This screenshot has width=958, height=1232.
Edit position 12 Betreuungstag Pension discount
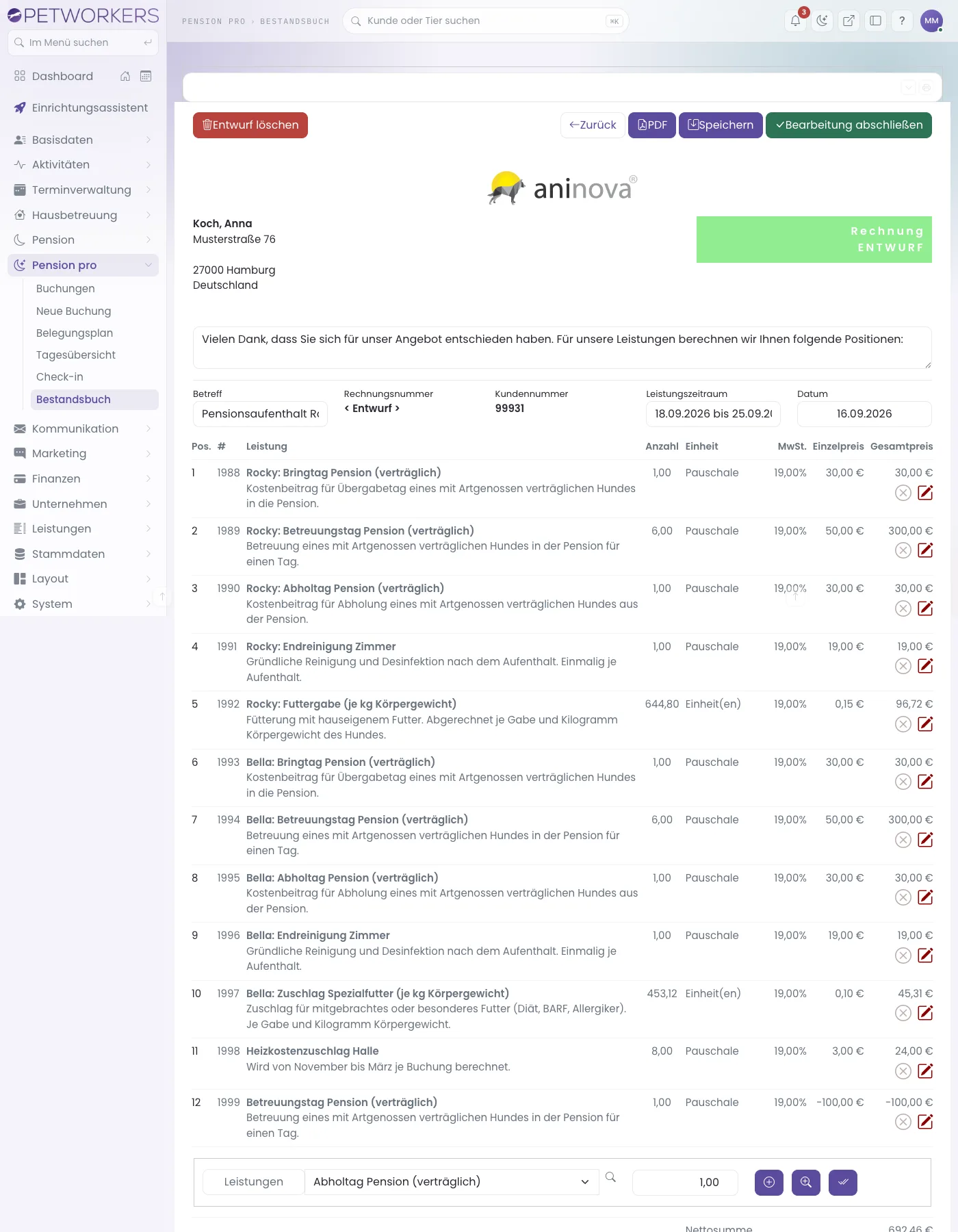click(x=925, y=1122)
